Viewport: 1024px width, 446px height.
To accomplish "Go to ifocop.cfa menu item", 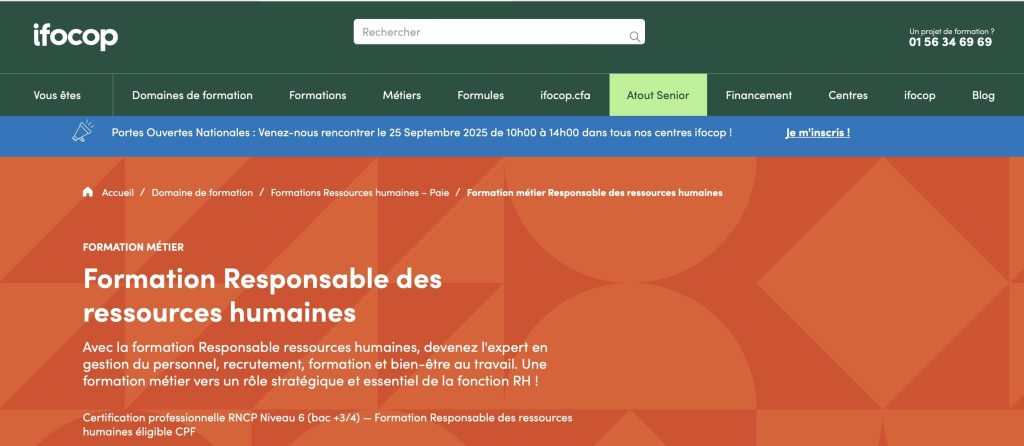I will [566, 95].
